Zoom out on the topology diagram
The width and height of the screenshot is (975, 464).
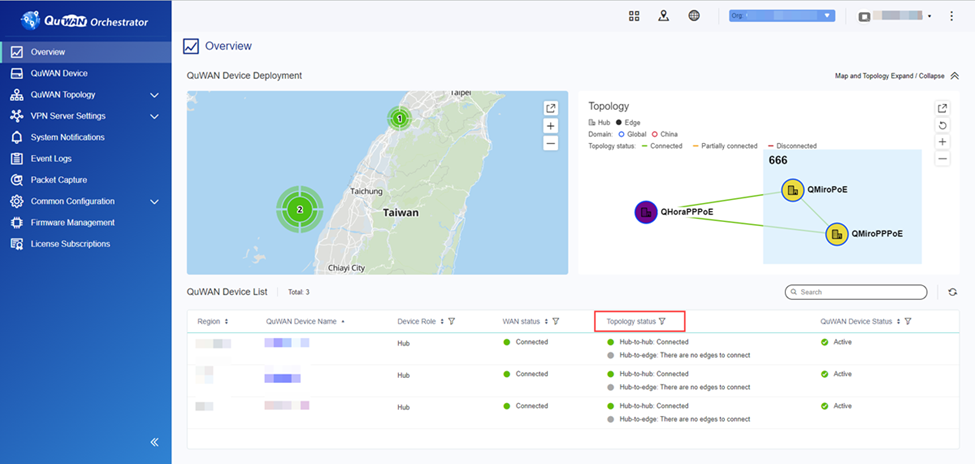[943, 160]
